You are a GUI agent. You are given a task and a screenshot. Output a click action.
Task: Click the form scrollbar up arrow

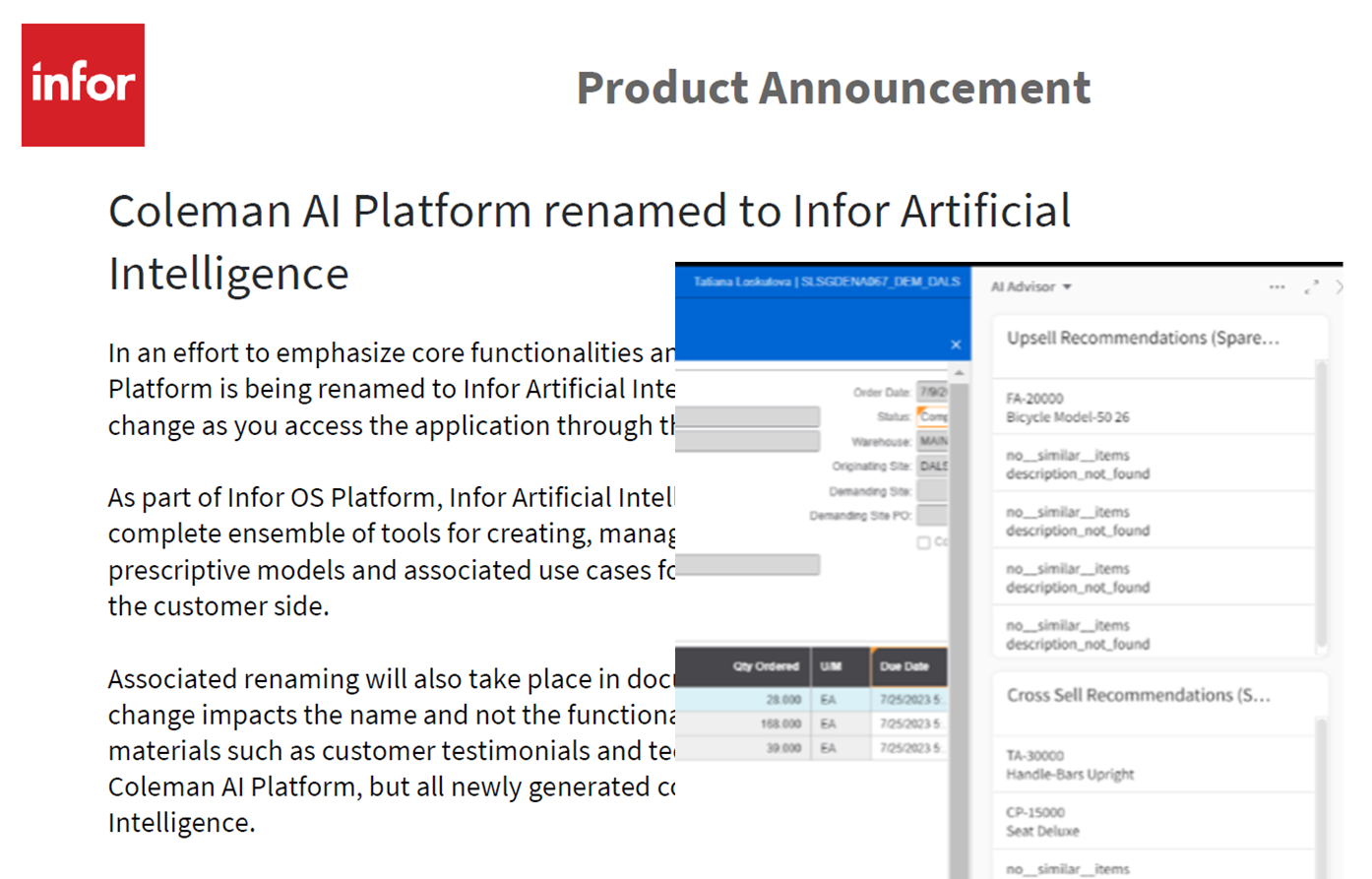[960, 373]
